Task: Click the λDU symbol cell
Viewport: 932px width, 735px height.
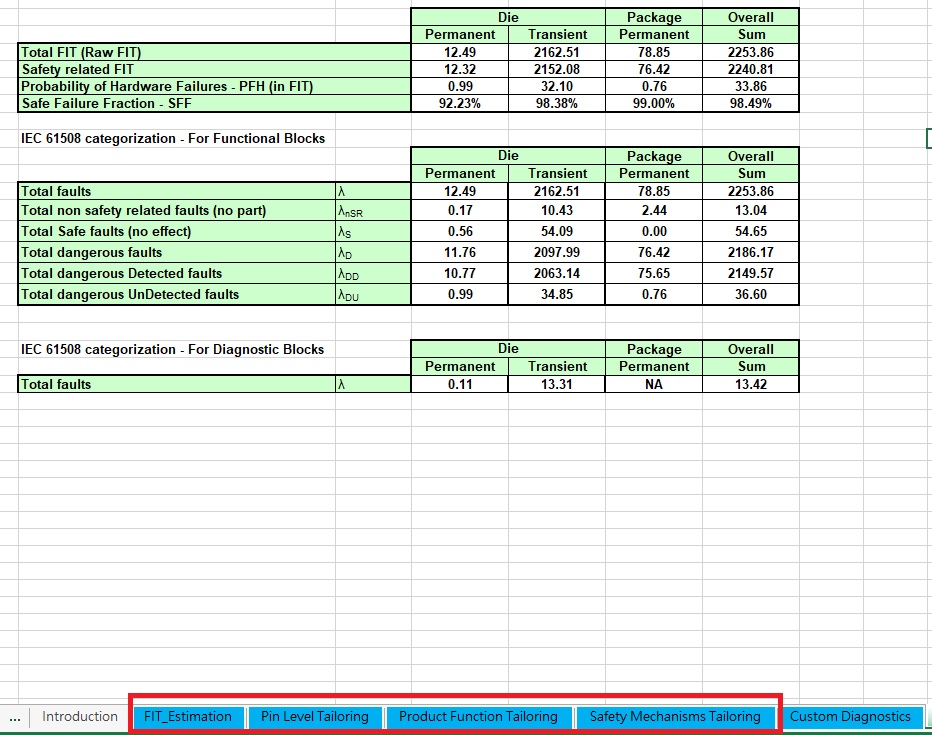Action: click(x=372, y=294)
